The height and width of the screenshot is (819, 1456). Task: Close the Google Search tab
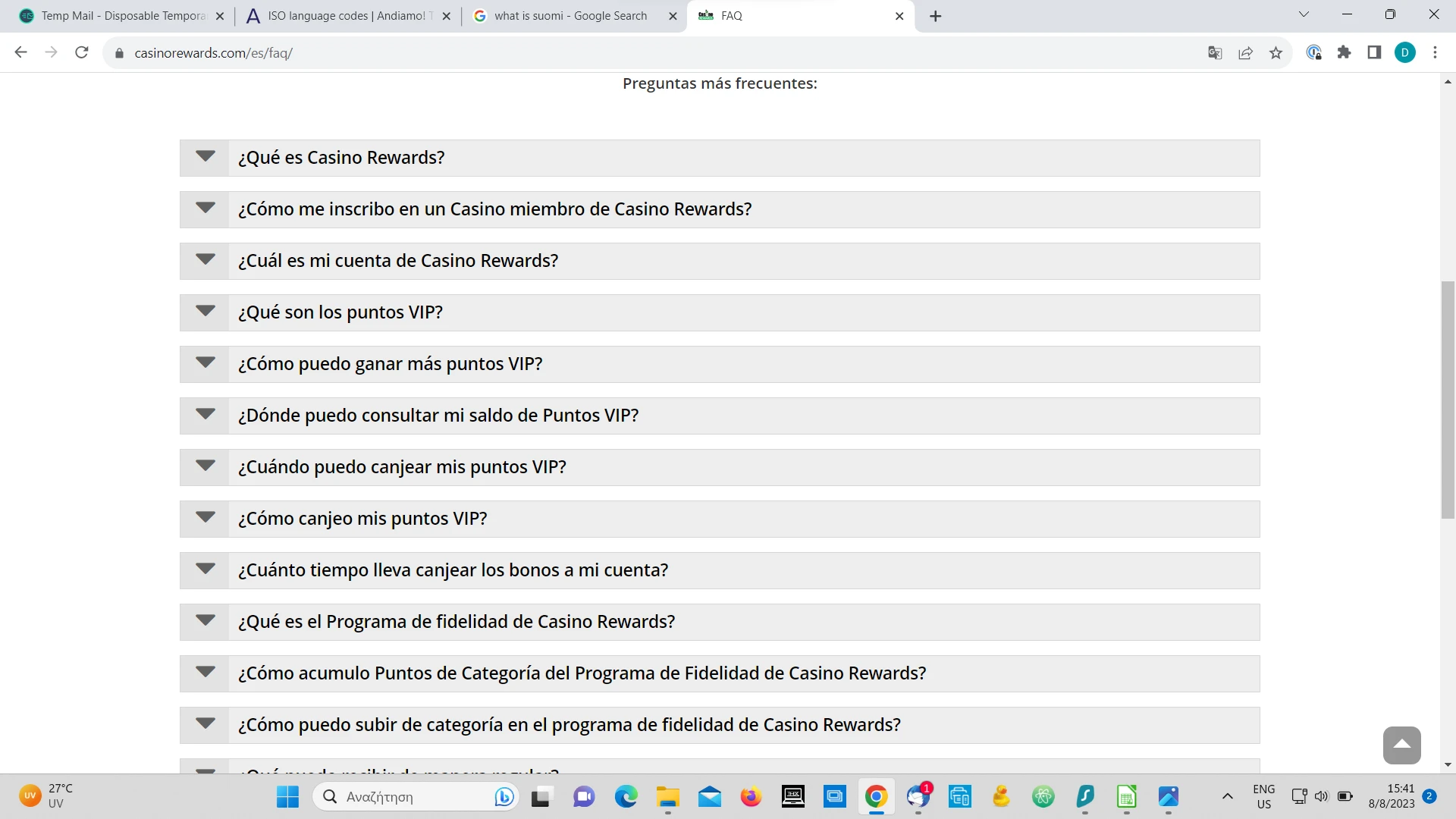point(673,16)
